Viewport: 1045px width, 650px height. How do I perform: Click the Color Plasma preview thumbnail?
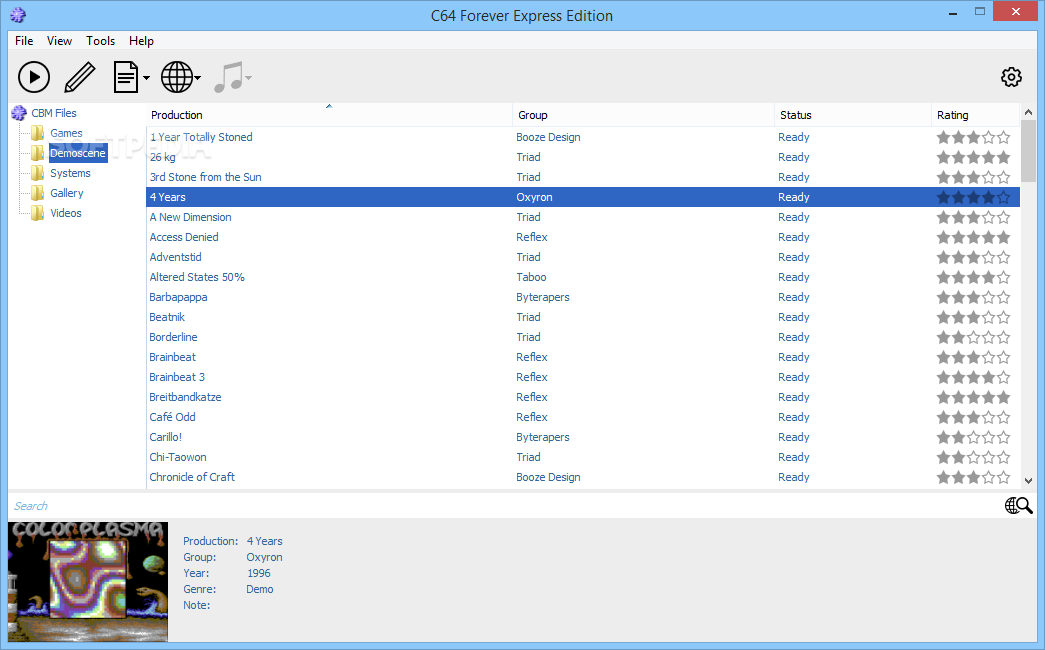click(x=88, y=581)
